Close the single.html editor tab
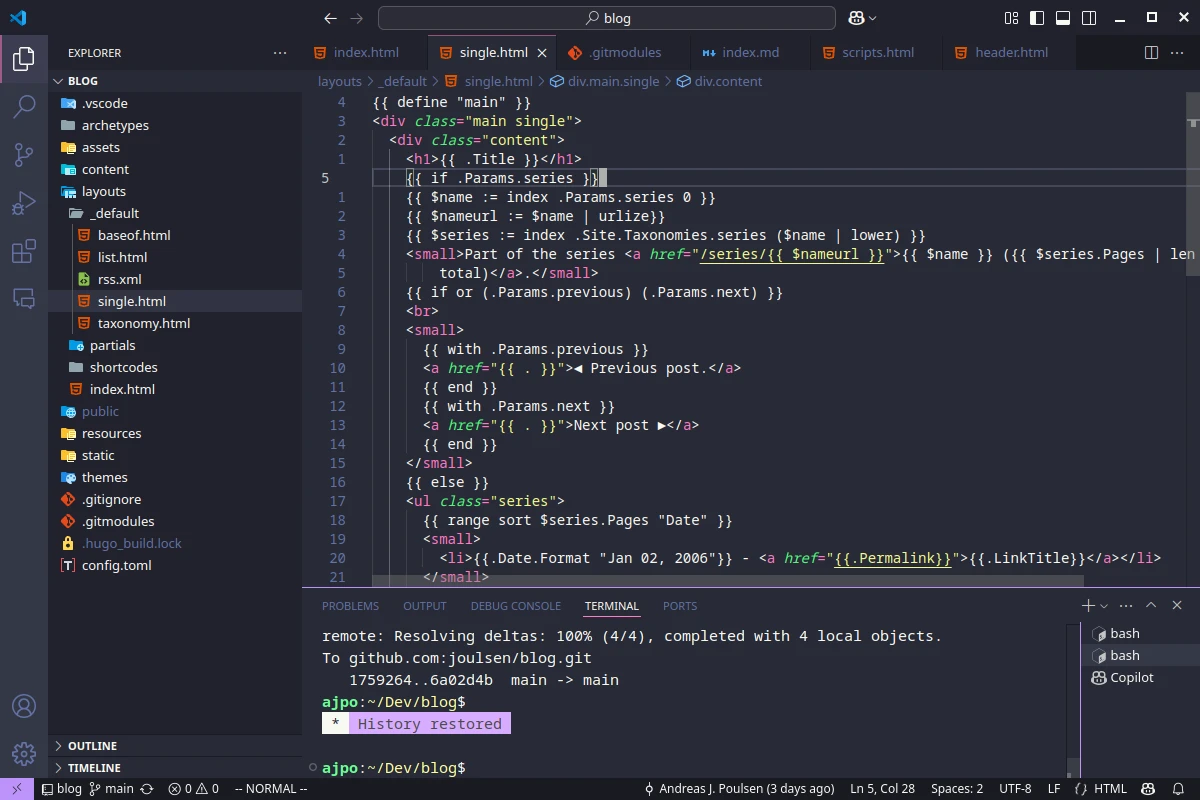The width and height of the screenshot is (1200, 800). pyautogui.click(x=543, y=53)
